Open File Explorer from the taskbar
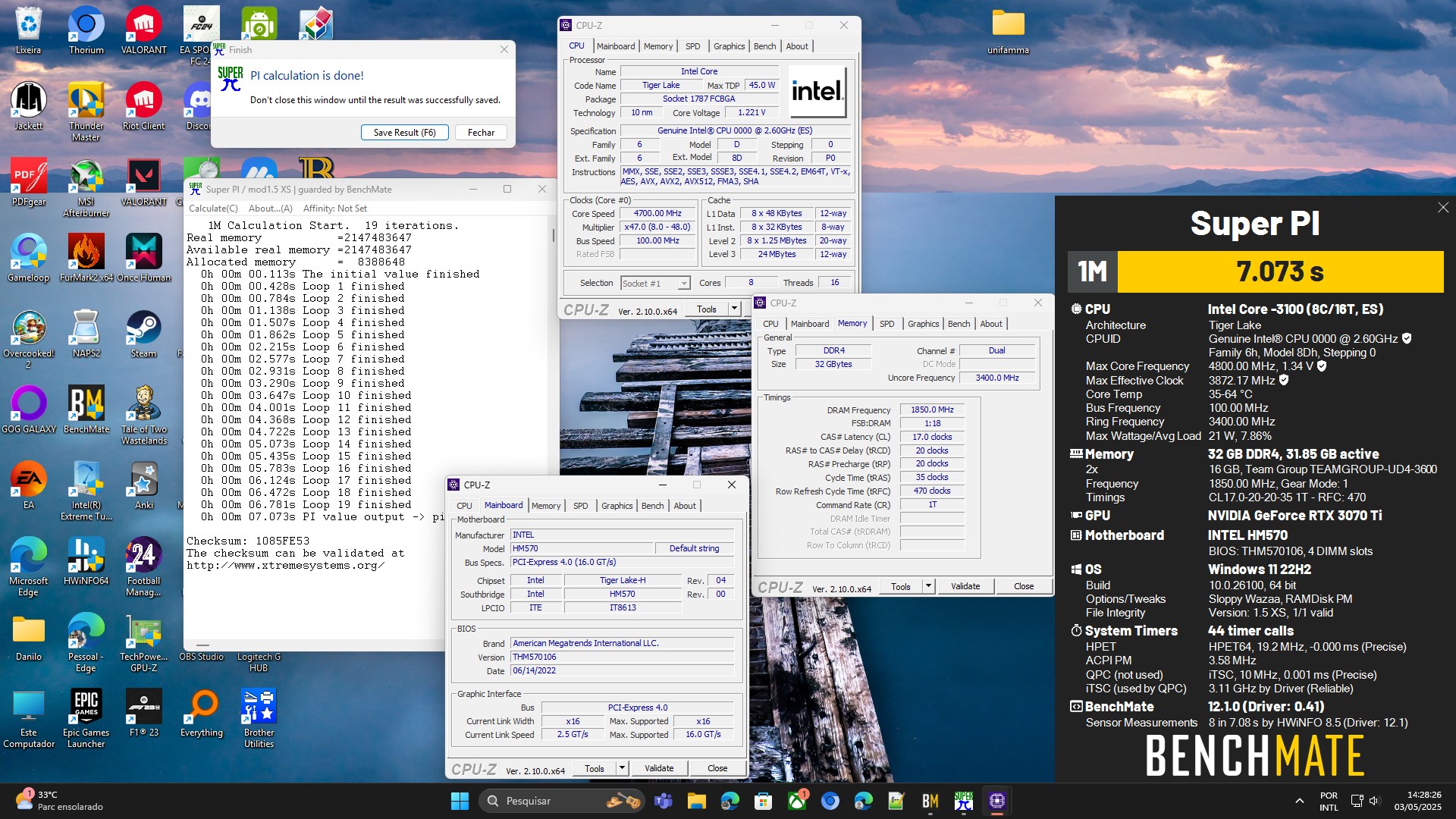 [x=696, y=801]
